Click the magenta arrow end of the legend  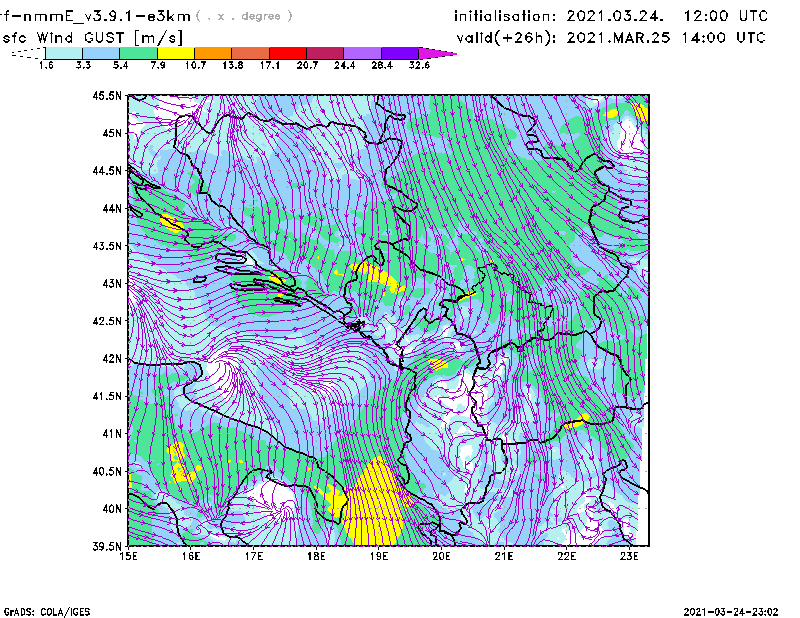tap(437, 53)
